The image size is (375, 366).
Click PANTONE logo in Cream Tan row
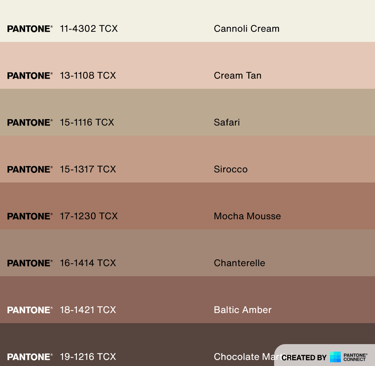click(x=30, y=76)
